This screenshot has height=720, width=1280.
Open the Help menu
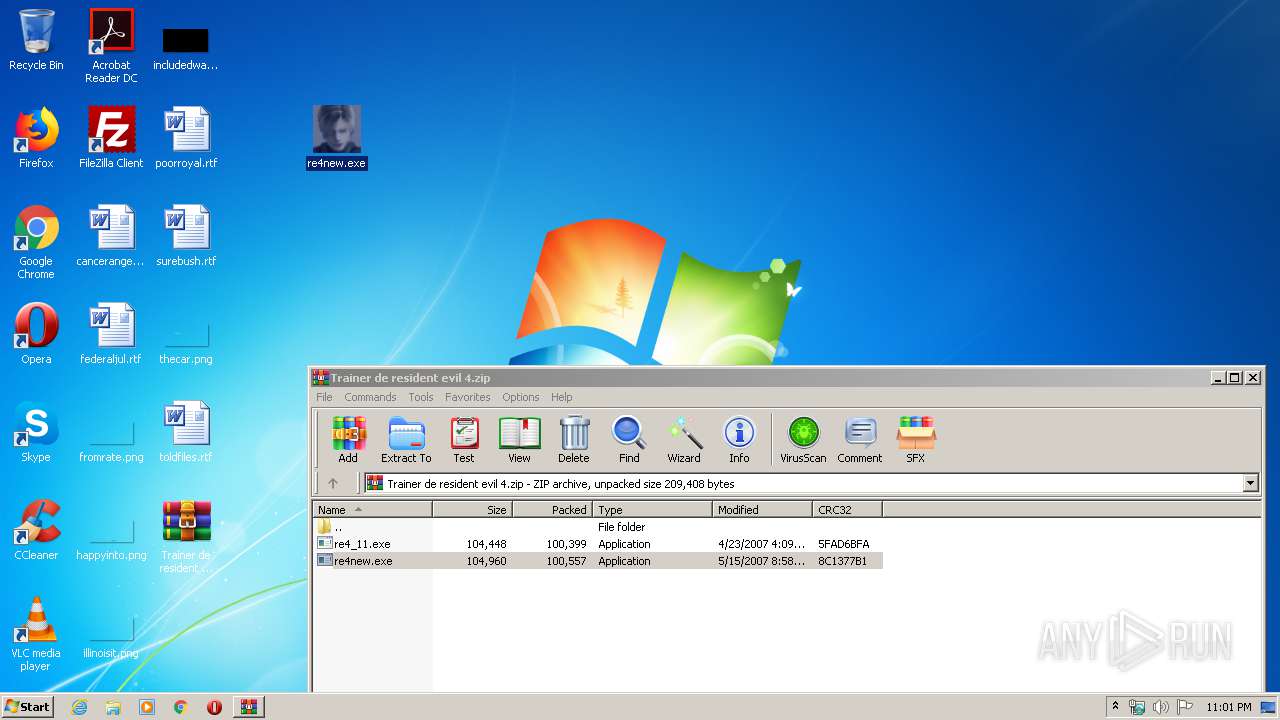[x=562, y=397]
